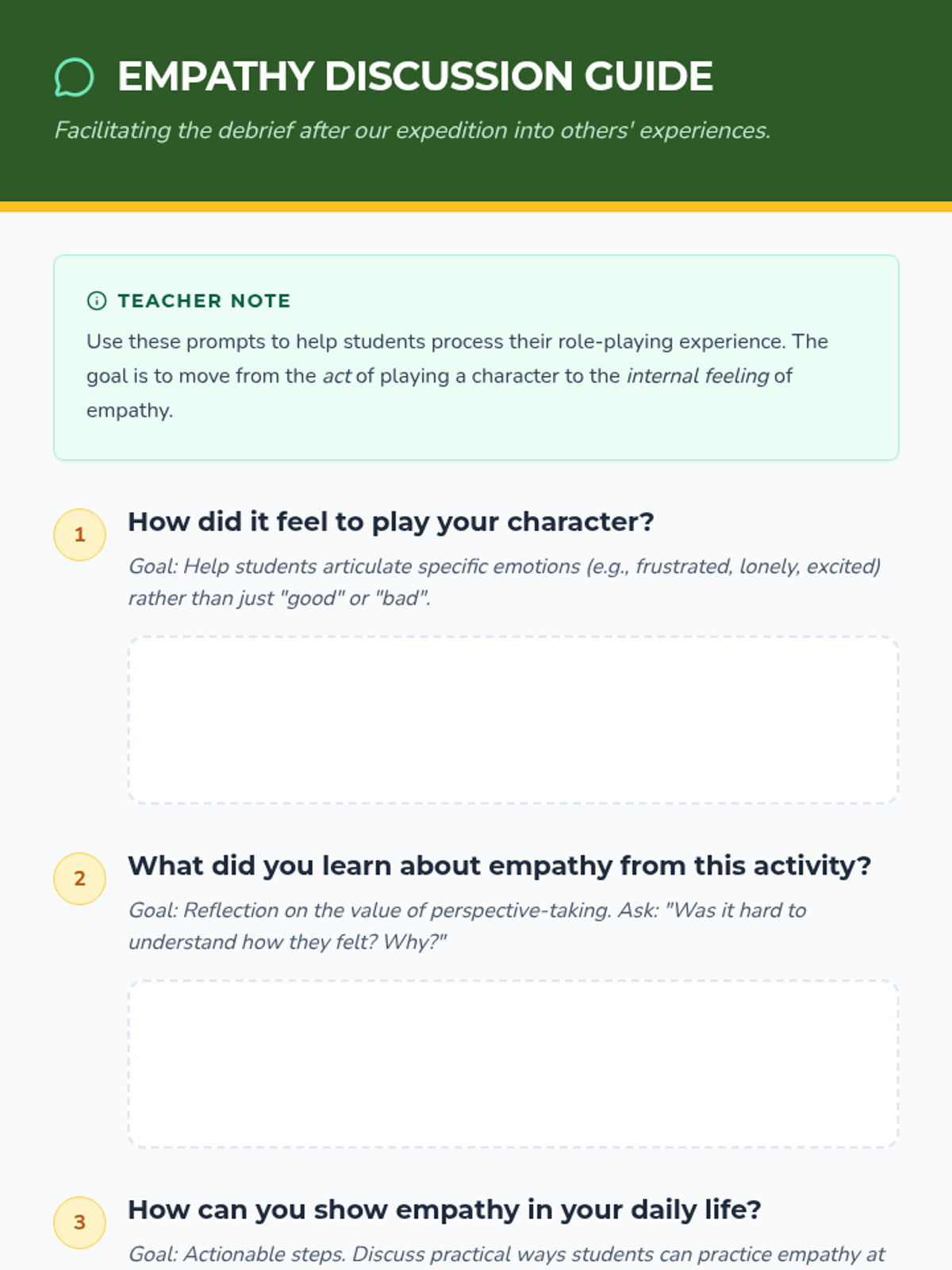952x1270 pixels.
Task: Click the Teacher Note heading label
Action: coord(204,301)
